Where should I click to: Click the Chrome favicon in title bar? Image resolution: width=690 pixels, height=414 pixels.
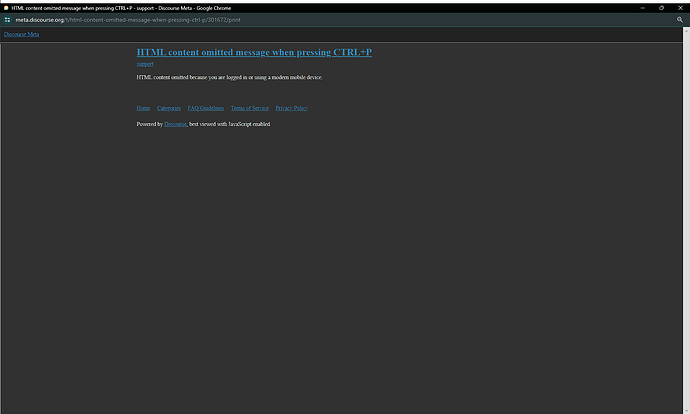pos(6,8)
